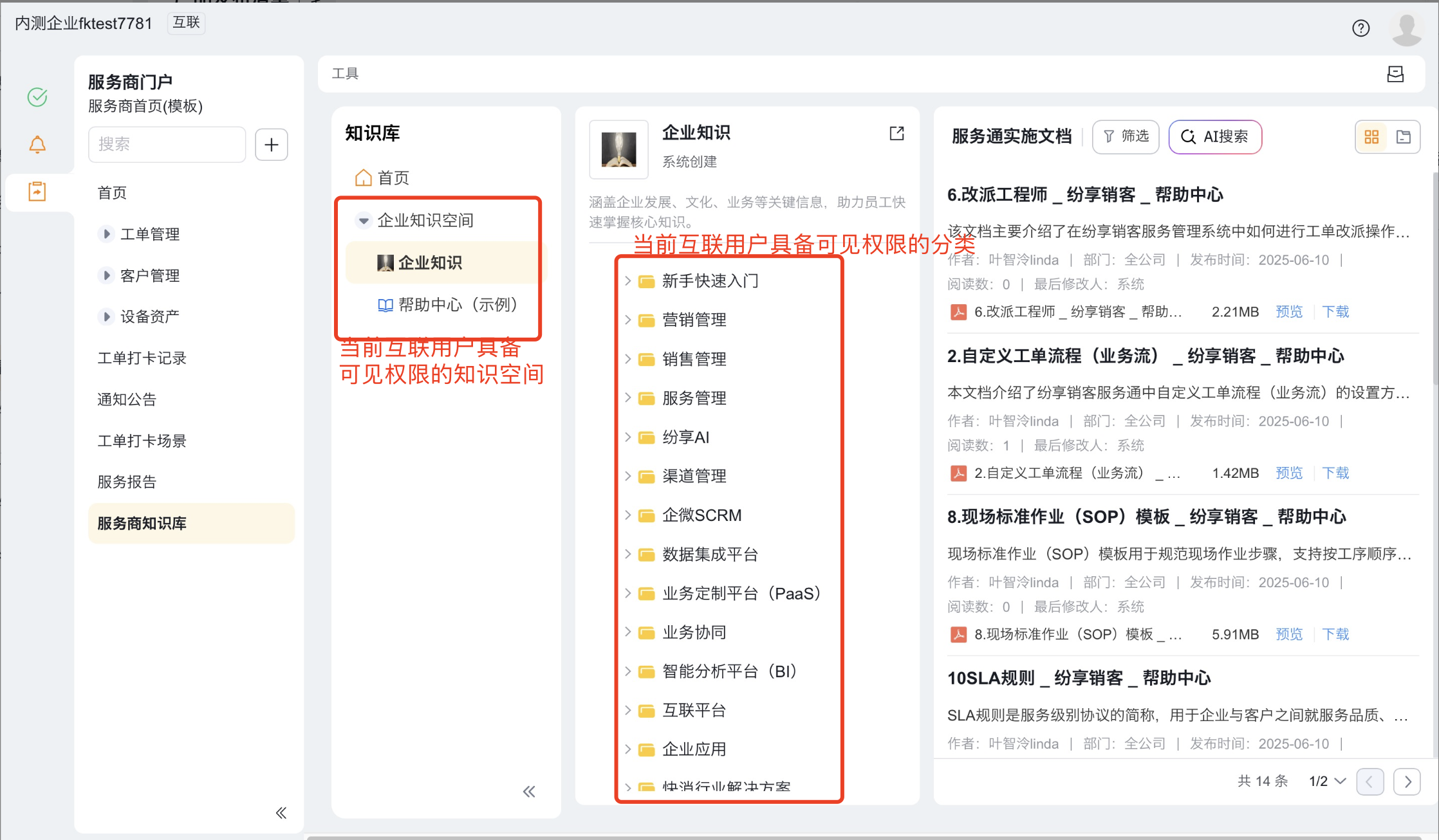Click the green checkmark icon in left rail
Viewport: 1439px width, 840px height.
pos(37,97)
